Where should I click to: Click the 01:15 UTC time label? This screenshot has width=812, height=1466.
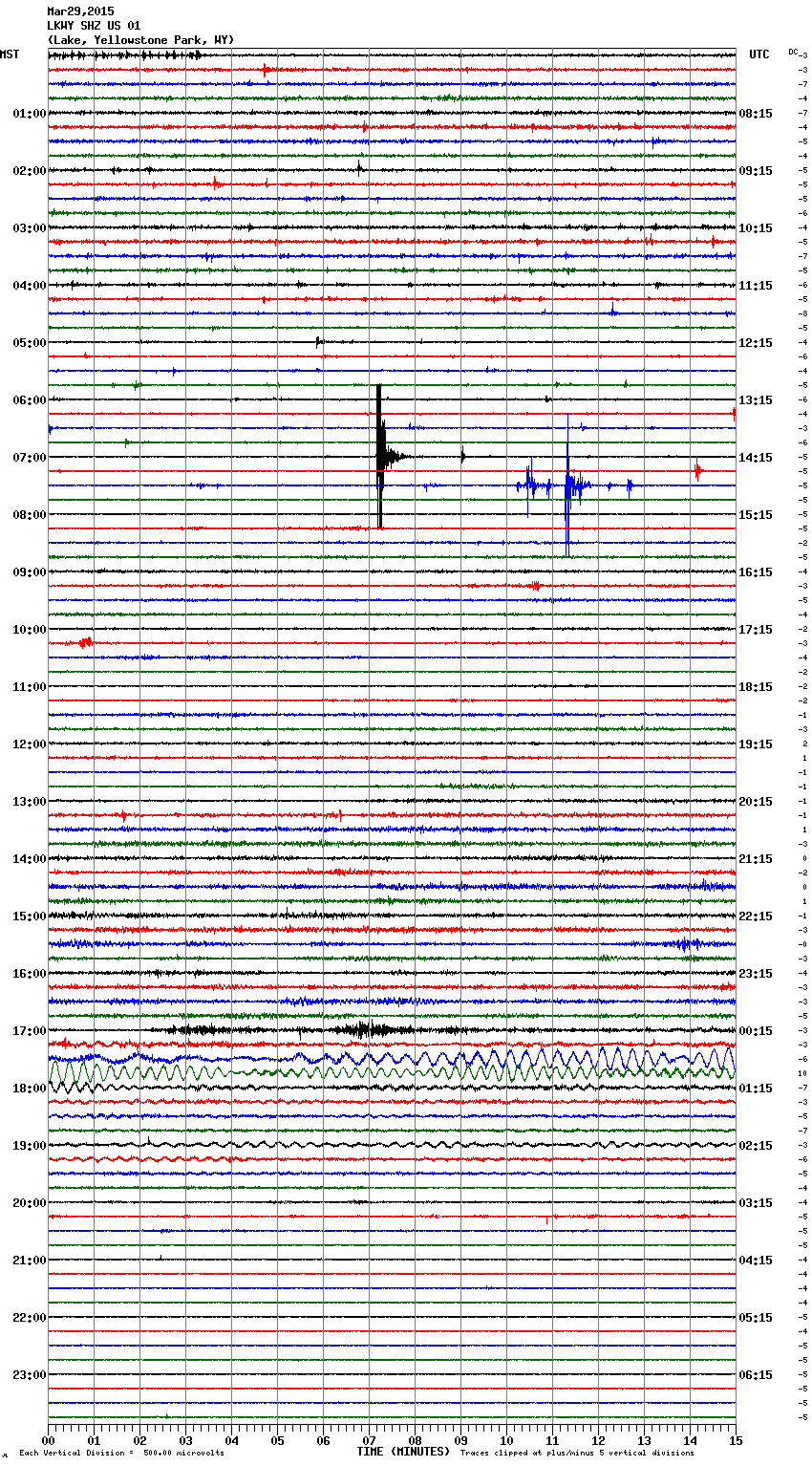(756, 1089)
